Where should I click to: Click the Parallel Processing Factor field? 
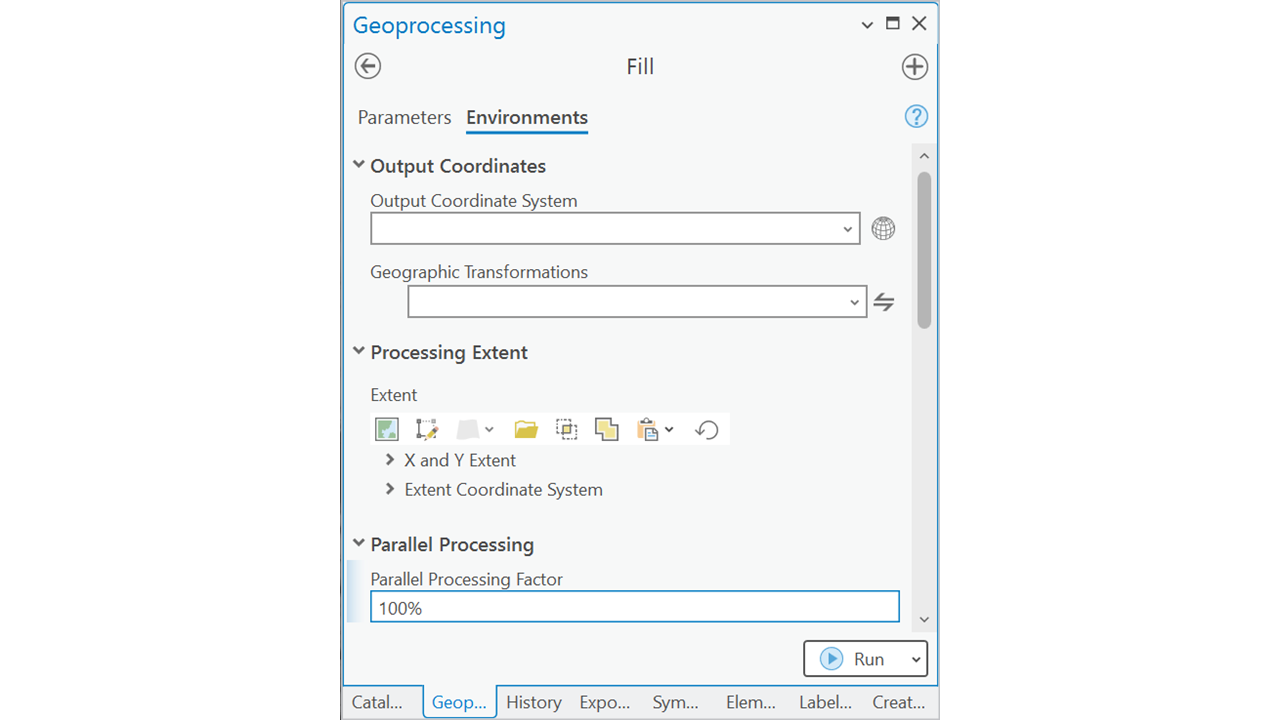pos(634,607)
